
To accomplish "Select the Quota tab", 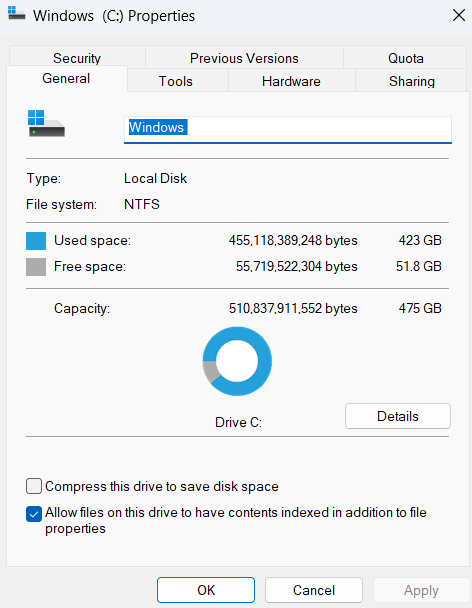I will [x=405, y=57].
